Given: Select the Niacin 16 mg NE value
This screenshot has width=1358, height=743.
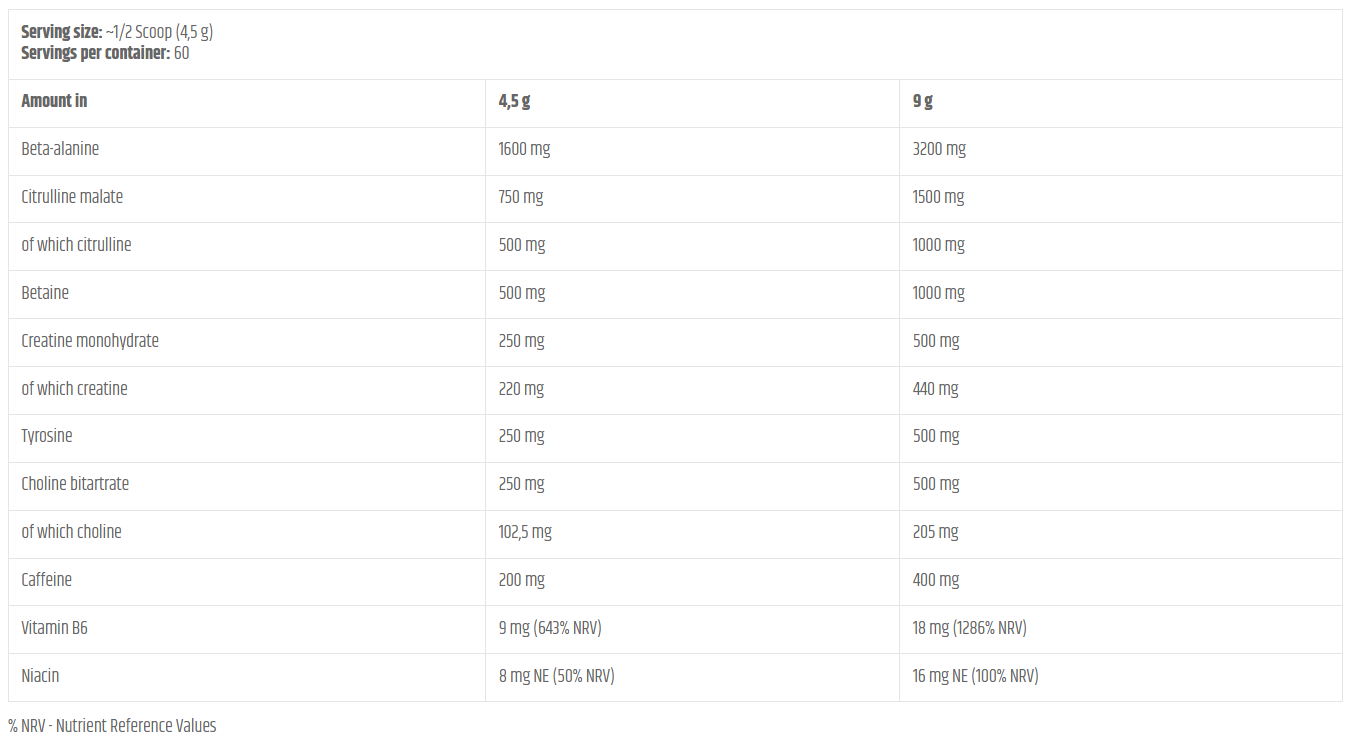Looking at the screenshot, I should [975, 676].
